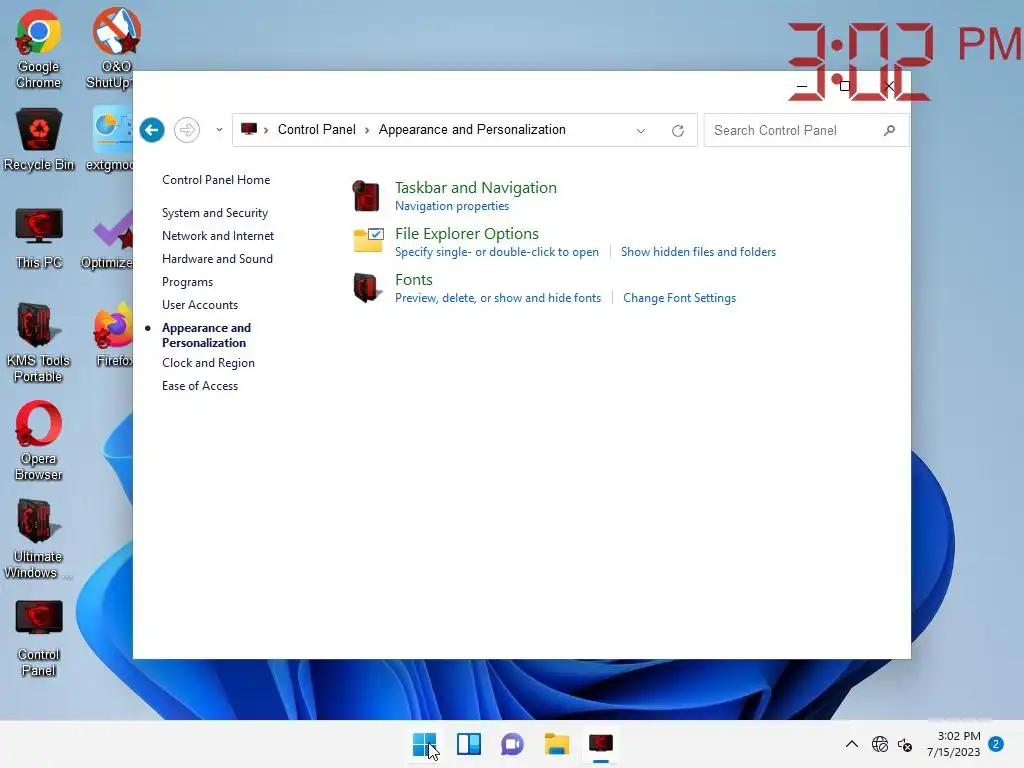The width and height of the screenshot is (1024, 768).
Task: Click the forward navigation arrow
Action: coord(187,130)
